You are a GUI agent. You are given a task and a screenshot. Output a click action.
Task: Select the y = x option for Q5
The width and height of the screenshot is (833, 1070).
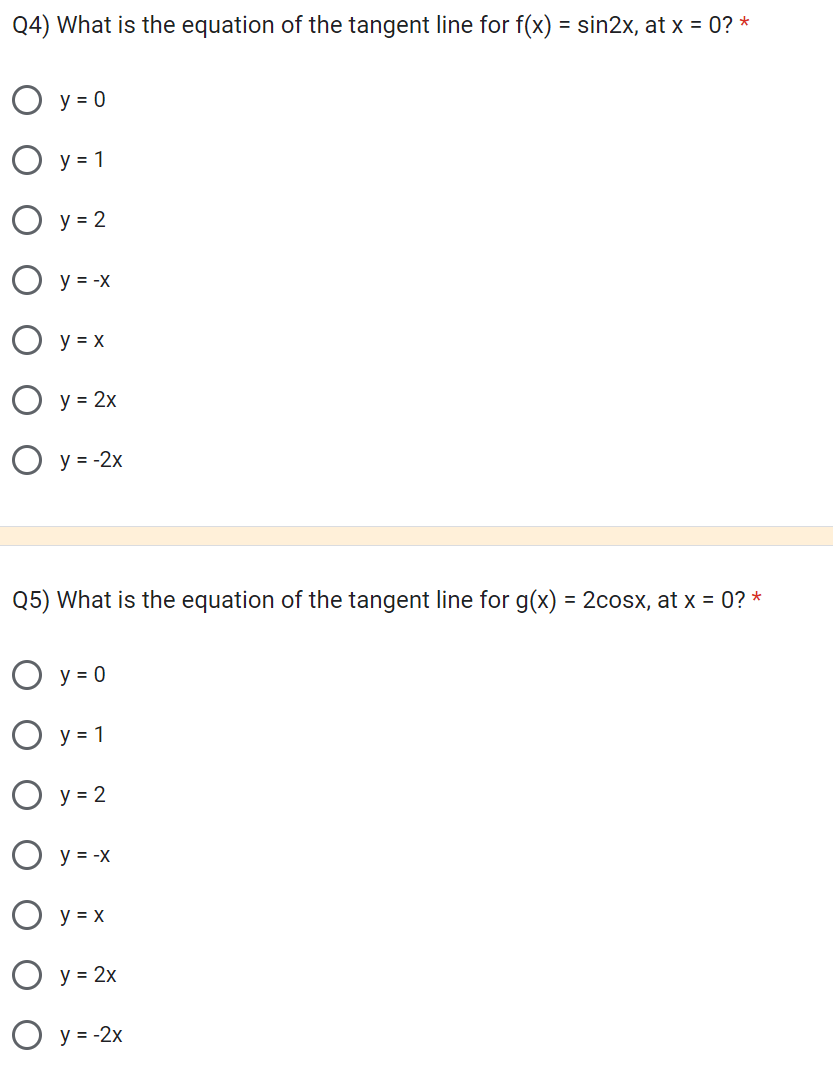point(27,915)
